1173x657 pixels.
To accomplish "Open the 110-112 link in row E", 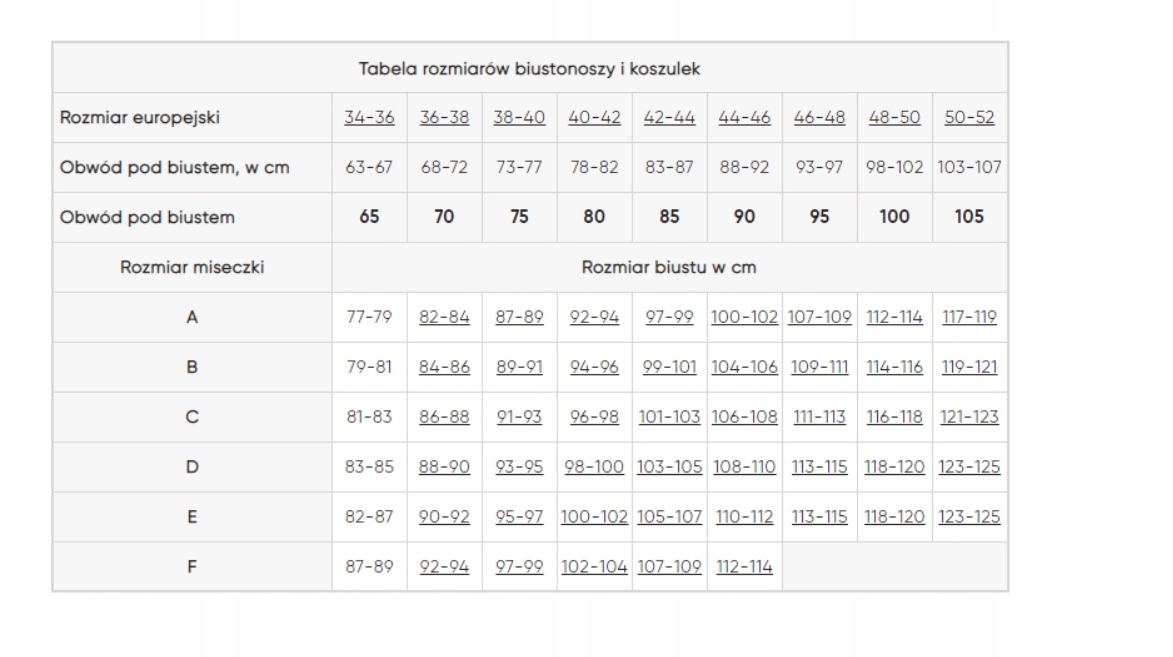I will click(x=744, y=517).
